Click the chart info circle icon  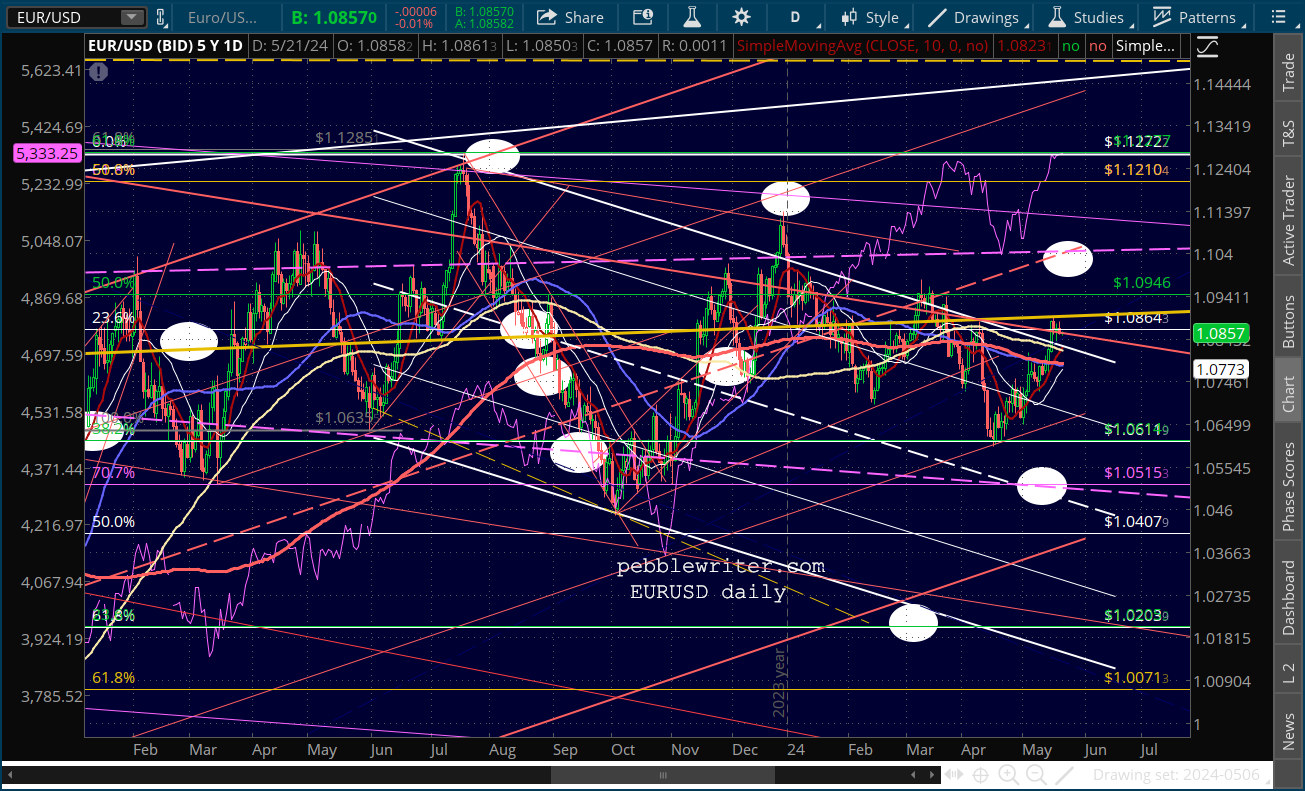(98, 72)
